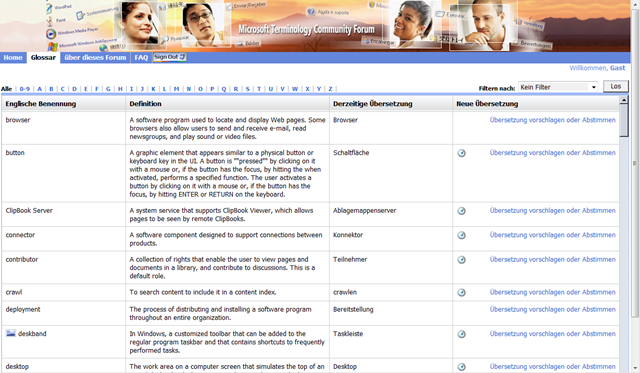The image size is (640, 373).
Task: Select the translation 'Ablagemappenserver'
Action: [364, 211]
